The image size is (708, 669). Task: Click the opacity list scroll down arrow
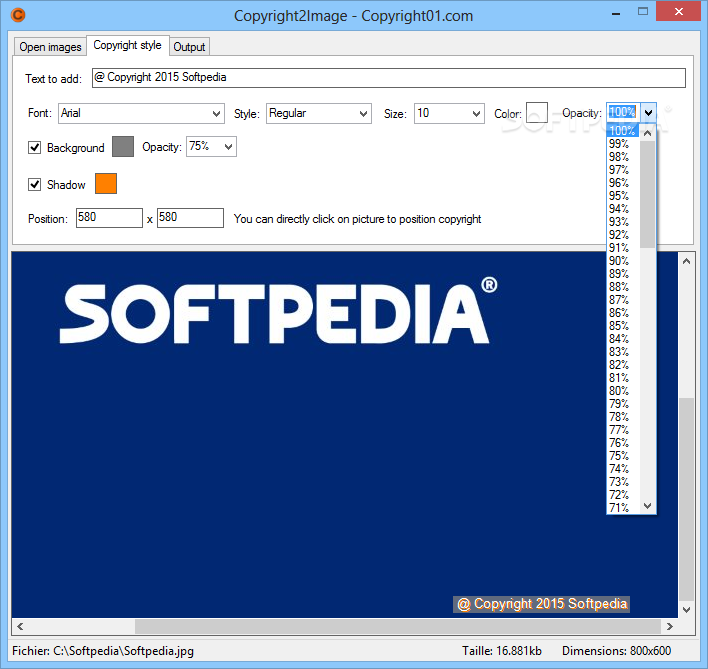point(647,506)
